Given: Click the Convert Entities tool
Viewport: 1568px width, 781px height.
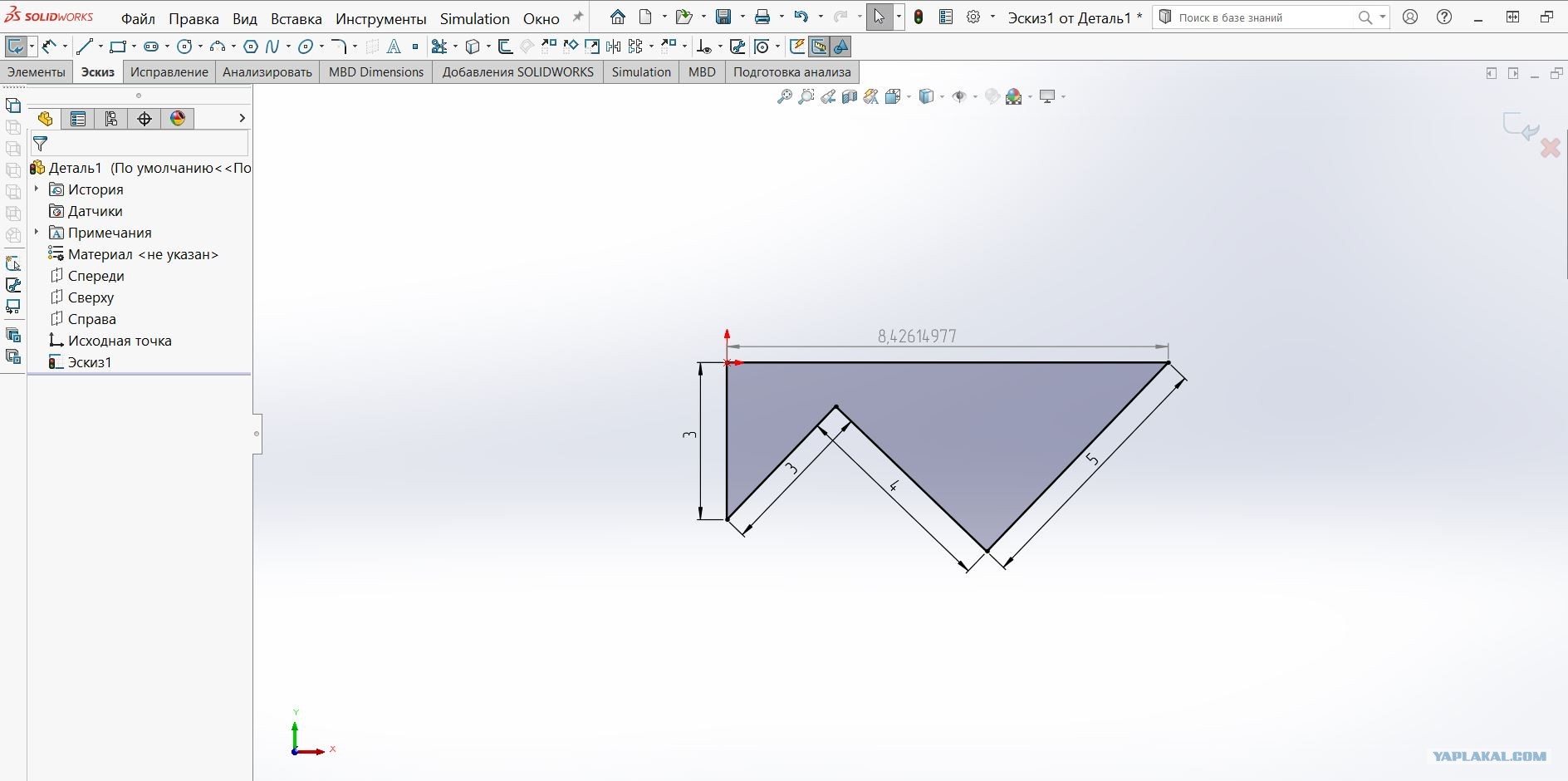Looking at the screenshot, I should pyautogui.click(x=473, y=47).
